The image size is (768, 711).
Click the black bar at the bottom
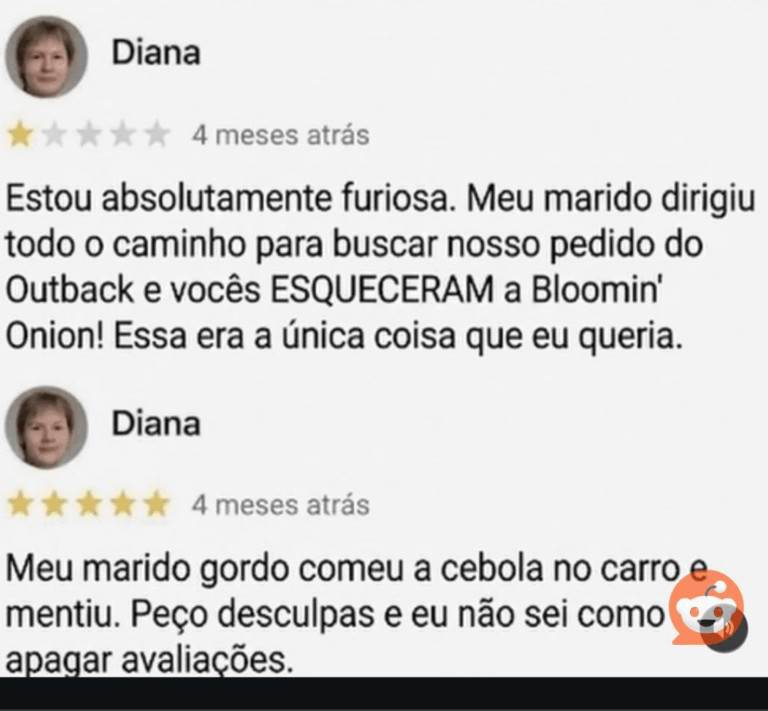pyautogui.click(x=384, y=694)
